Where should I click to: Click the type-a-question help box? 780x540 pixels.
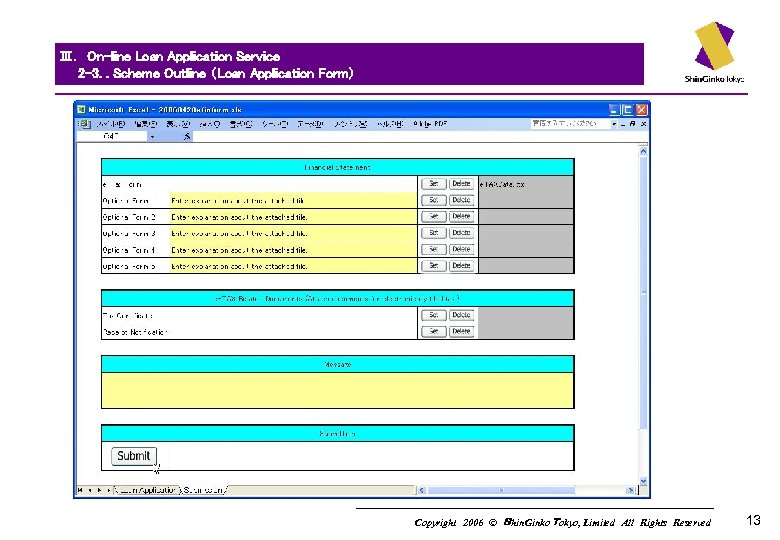point(571,124)
